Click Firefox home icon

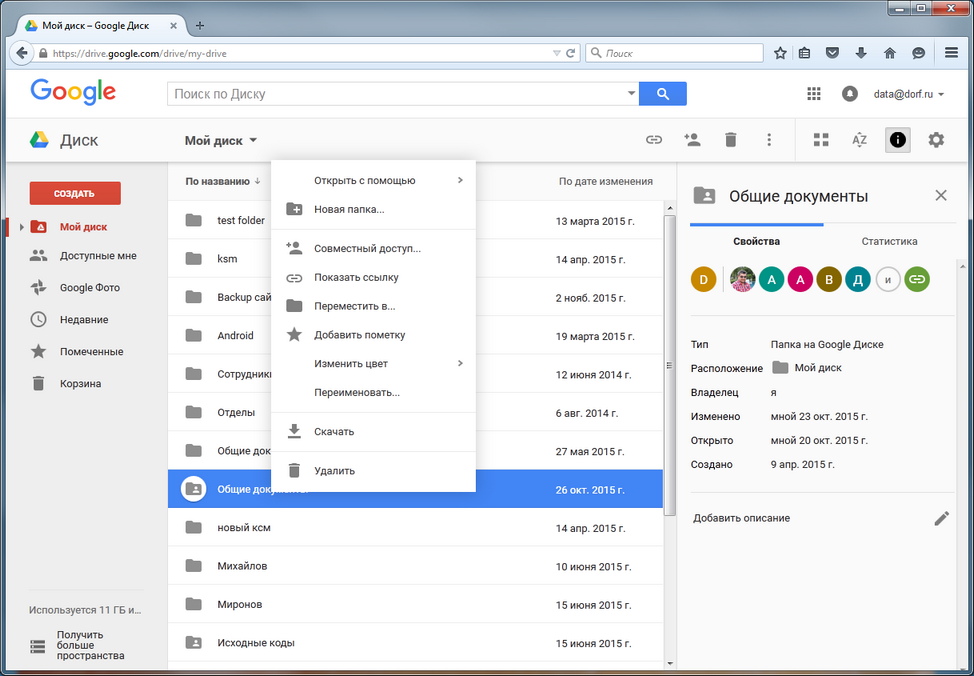click(x=890, y=53)
